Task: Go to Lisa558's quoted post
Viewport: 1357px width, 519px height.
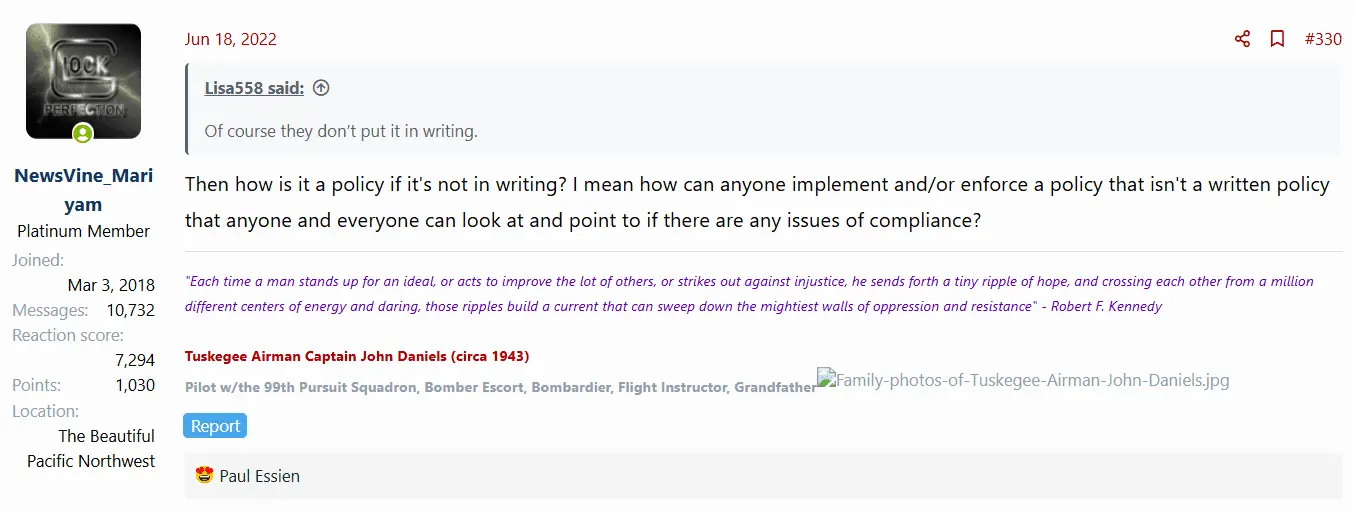Action: [x=254, y=88]
